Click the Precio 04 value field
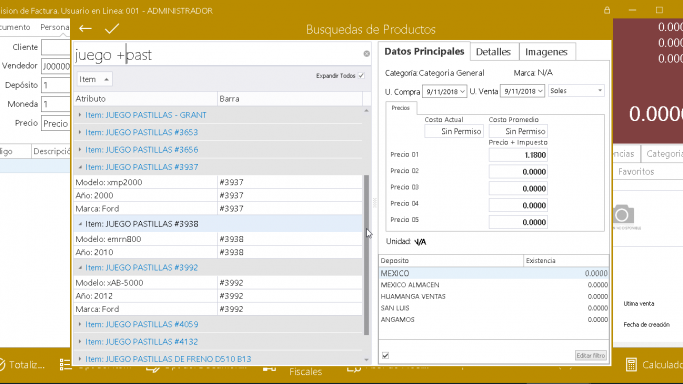Viewport: 683px width, 384px height. 518,205
